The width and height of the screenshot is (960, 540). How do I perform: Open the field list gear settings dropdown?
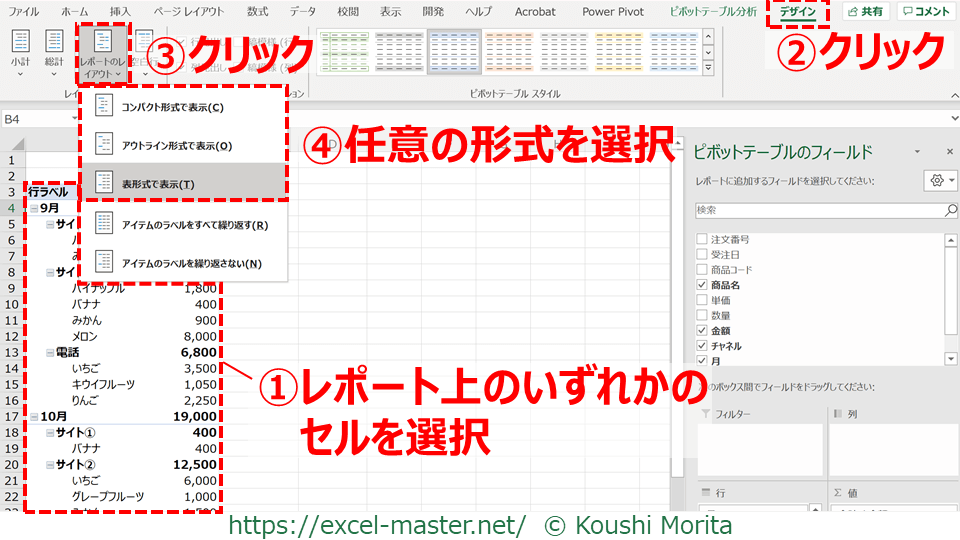pos(941,180)
